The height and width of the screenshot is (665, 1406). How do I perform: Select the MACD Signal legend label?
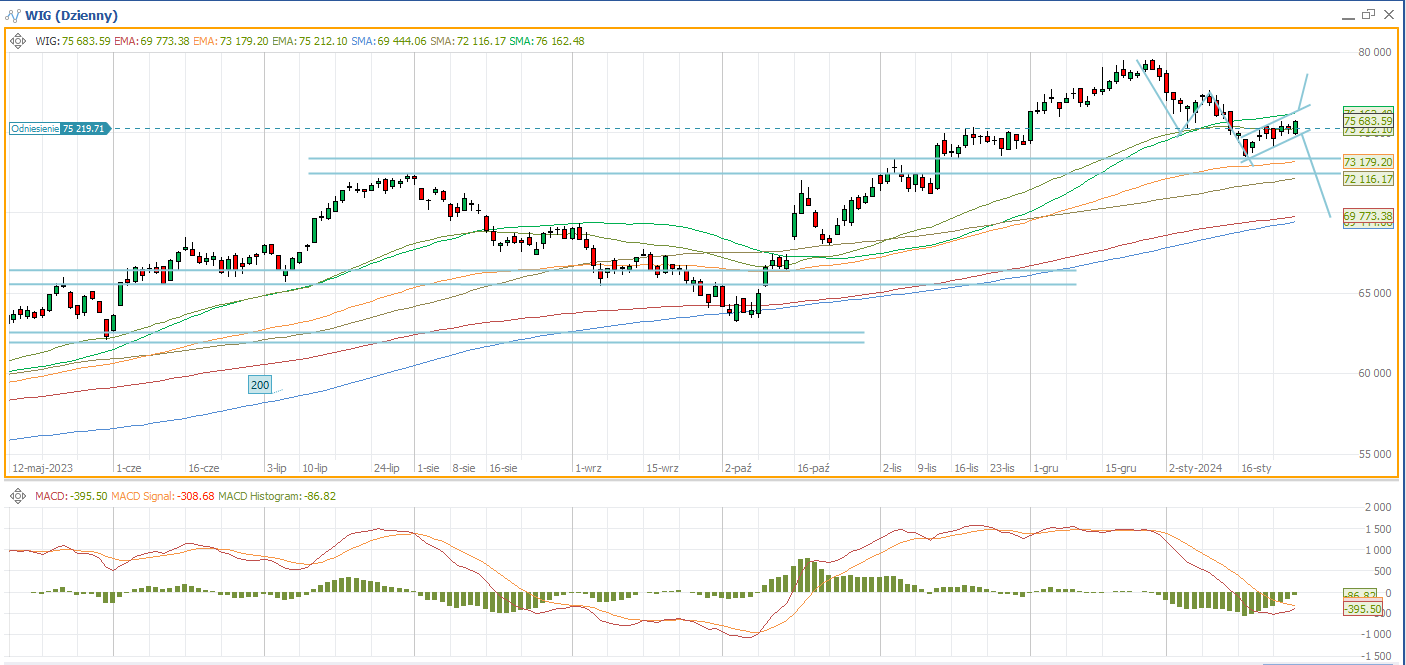(142, 496)
